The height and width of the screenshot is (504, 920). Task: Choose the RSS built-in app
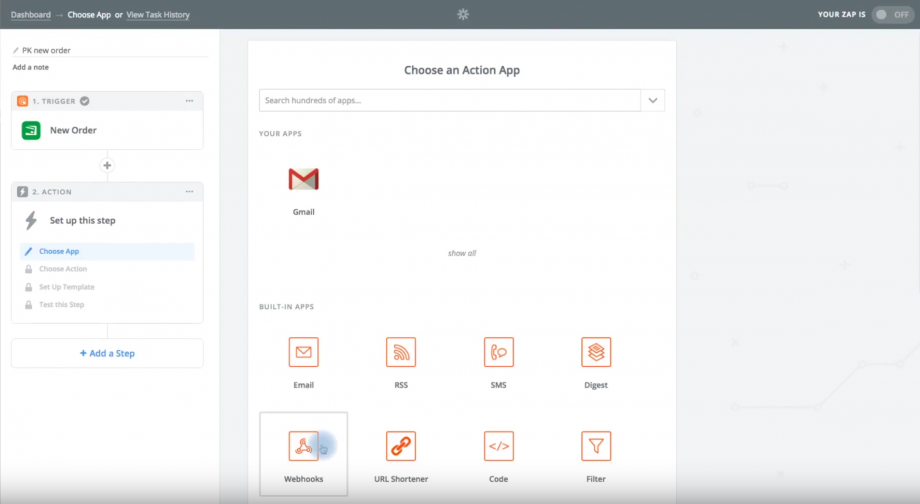click(401, 352)
